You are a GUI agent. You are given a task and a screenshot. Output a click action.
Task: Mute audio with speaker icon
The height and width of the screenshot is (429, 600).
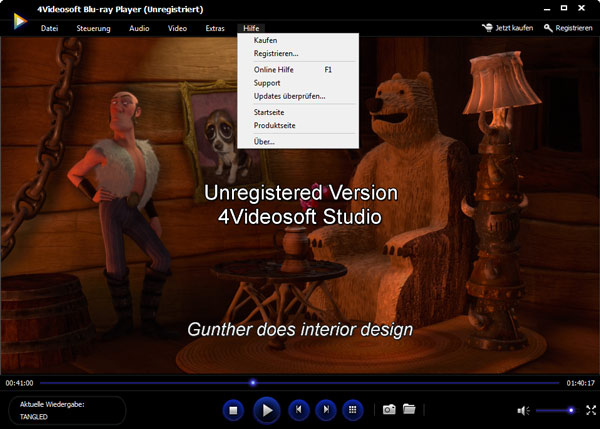(522, 410)
